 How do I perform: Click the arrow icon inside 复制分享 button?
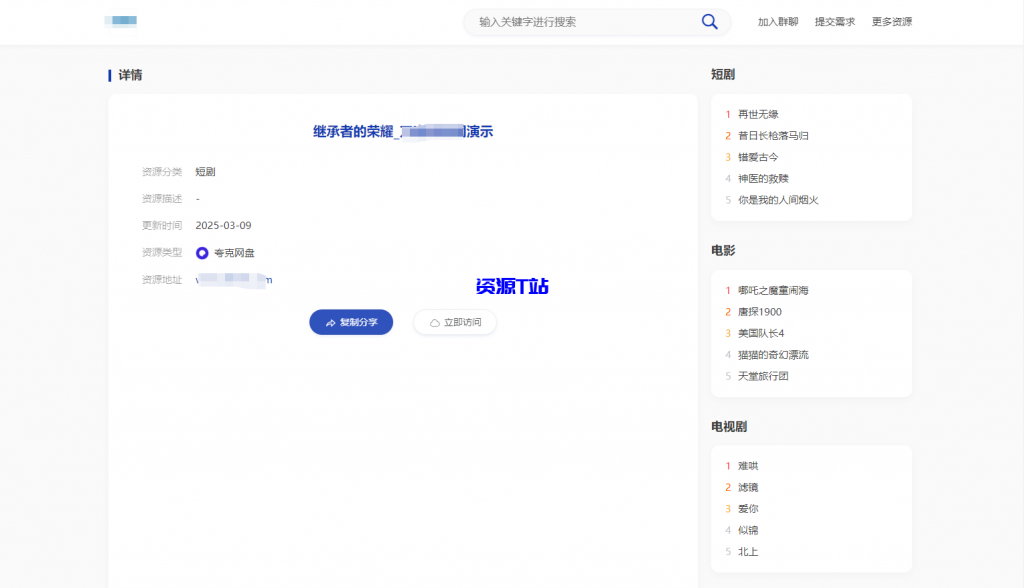(330, 322)
